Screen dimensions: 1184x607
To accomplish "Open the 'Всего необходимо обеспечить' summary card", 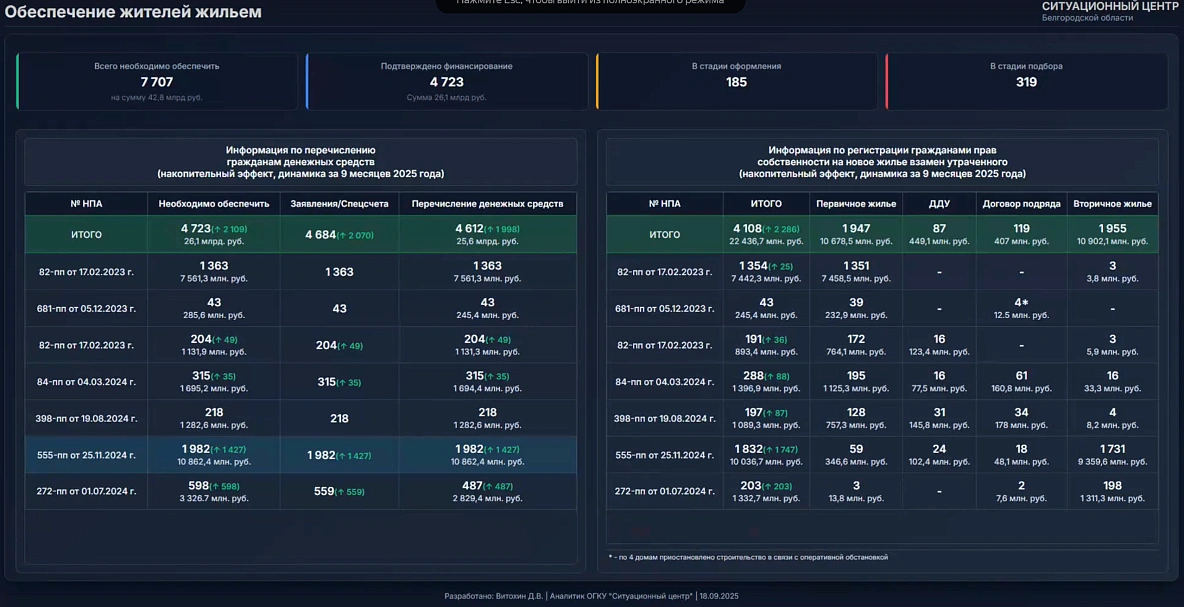I will coord(157,81).
